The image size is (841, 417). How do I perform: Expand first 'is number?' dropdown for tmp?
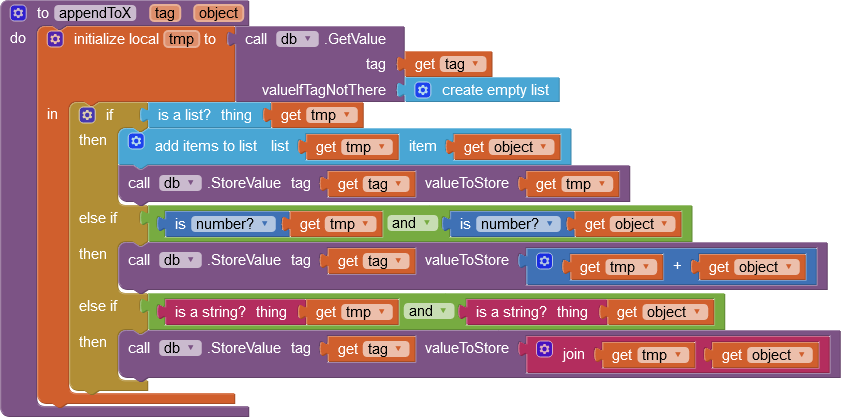pyautogui.click(x=233, y=224)
